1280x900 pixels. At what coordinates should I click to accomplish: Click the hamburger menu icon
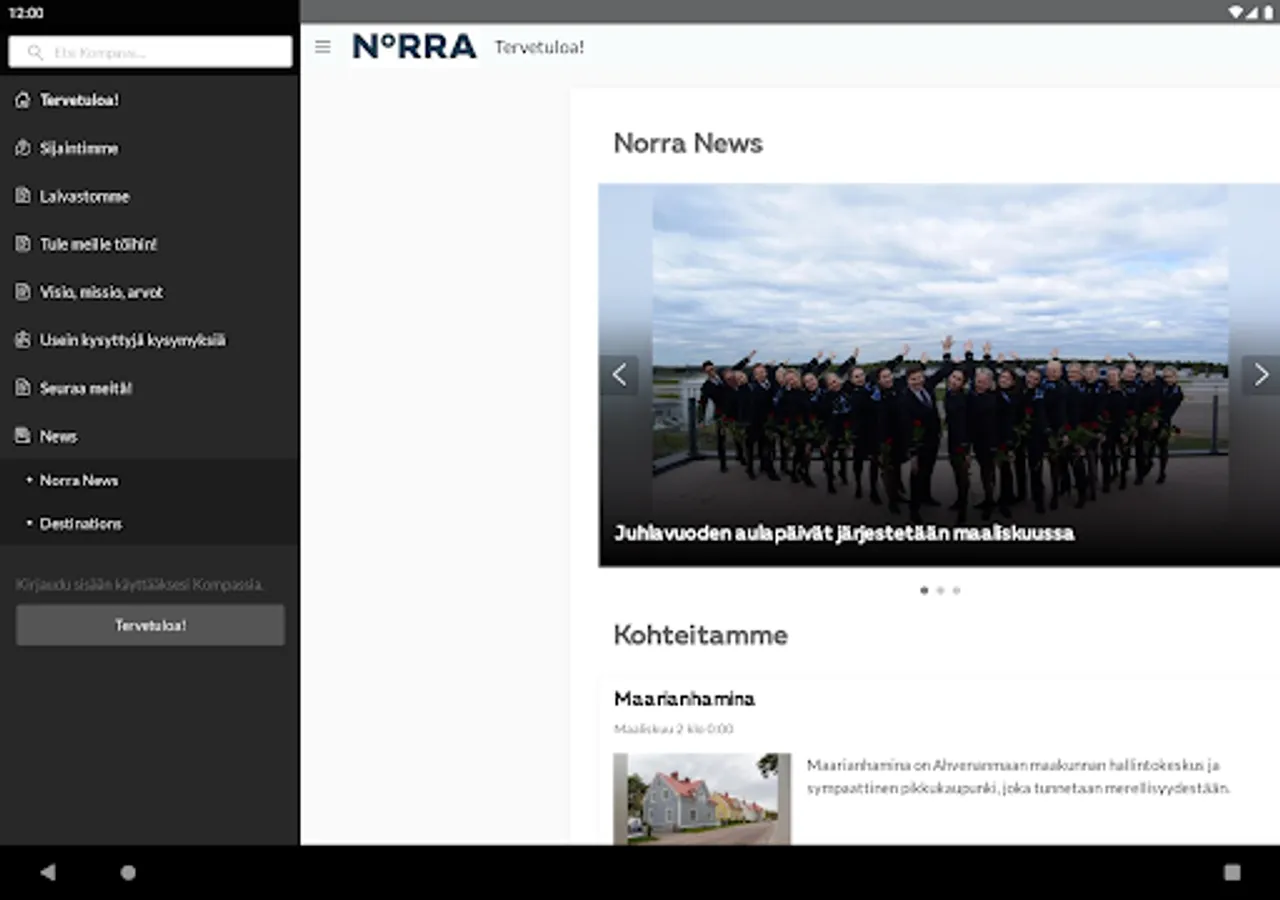tap(322, 47)
